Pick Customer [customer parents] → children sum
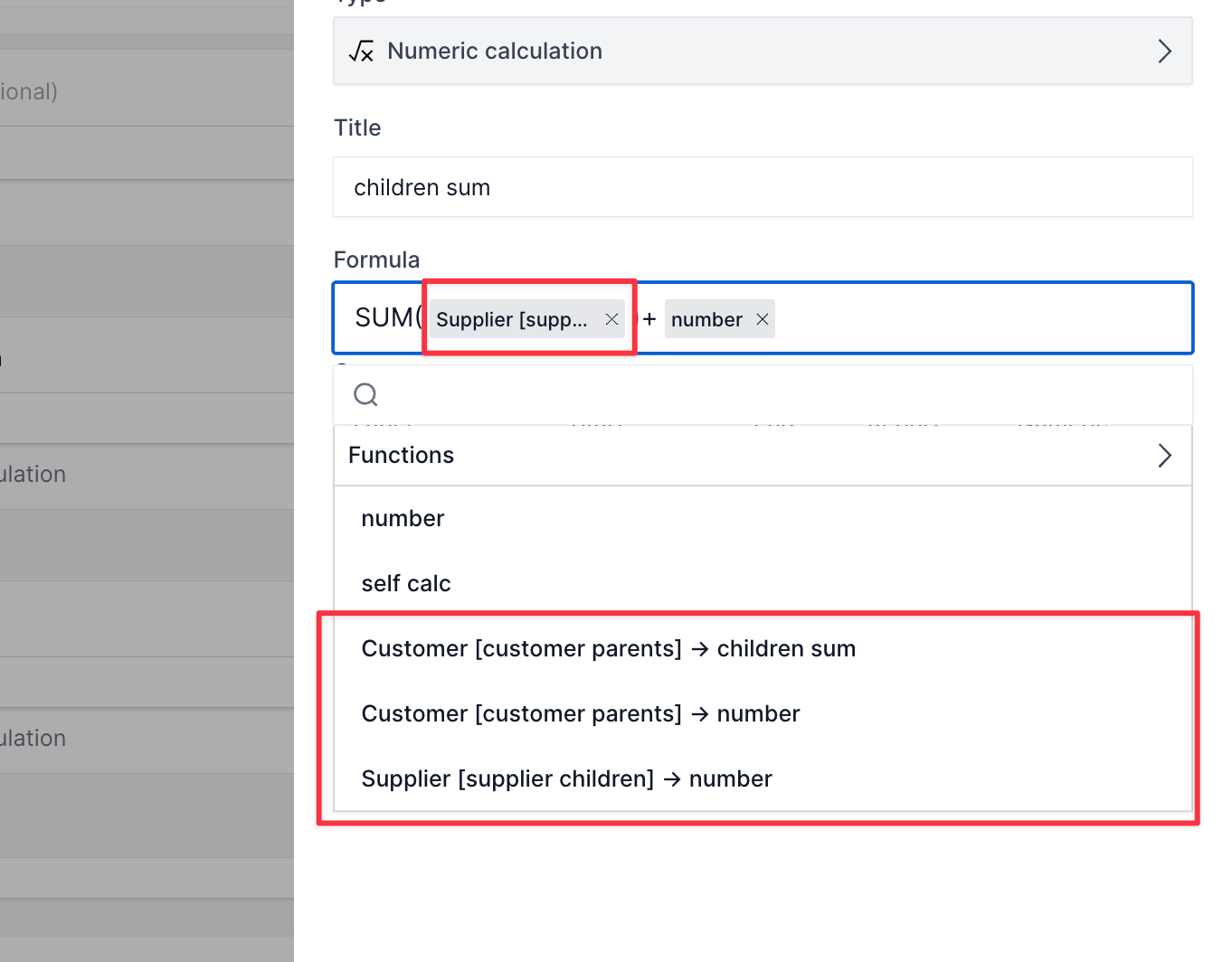Image resolution: width=1232 pixels, height=962 pixels. (608, 649)
